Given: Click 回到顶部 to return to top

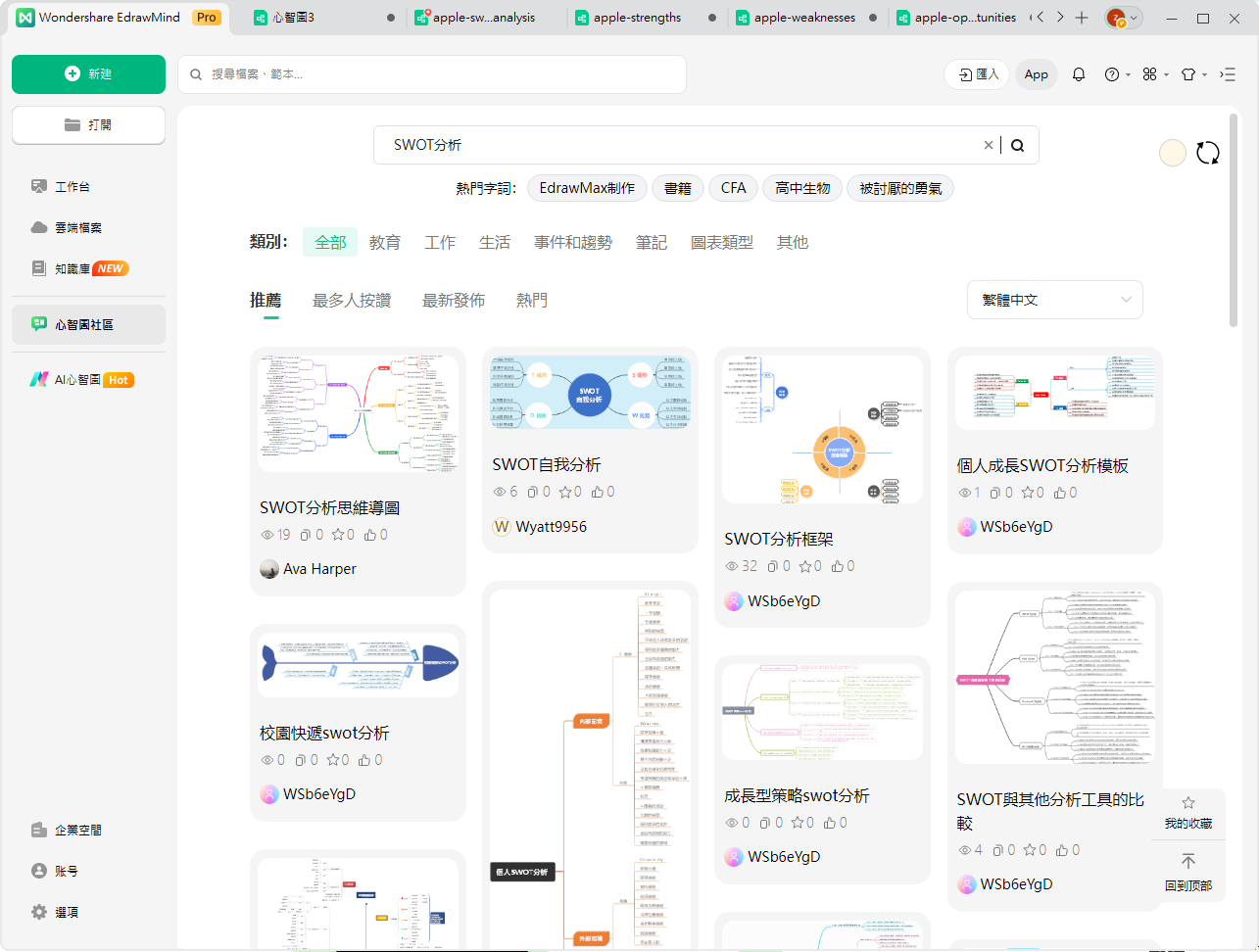Looking at the screenshot, I should click(1188, 872).
